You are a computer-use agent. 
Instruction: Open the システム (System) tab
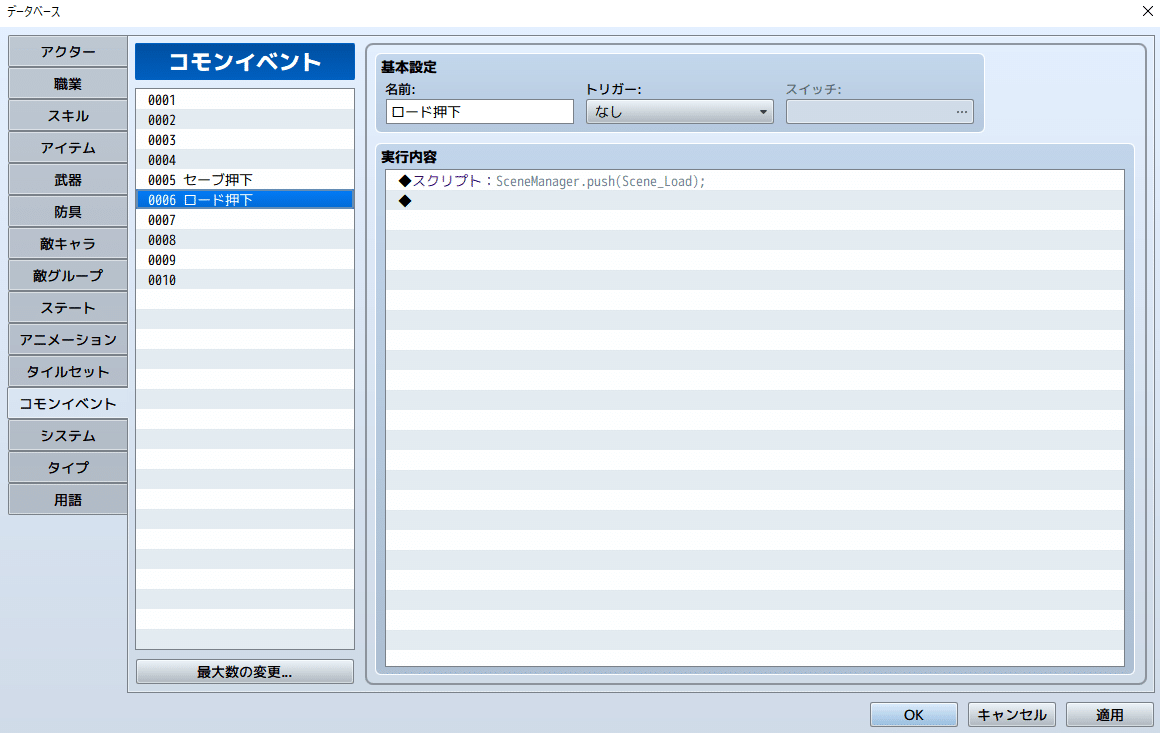[x=67, y=435]
